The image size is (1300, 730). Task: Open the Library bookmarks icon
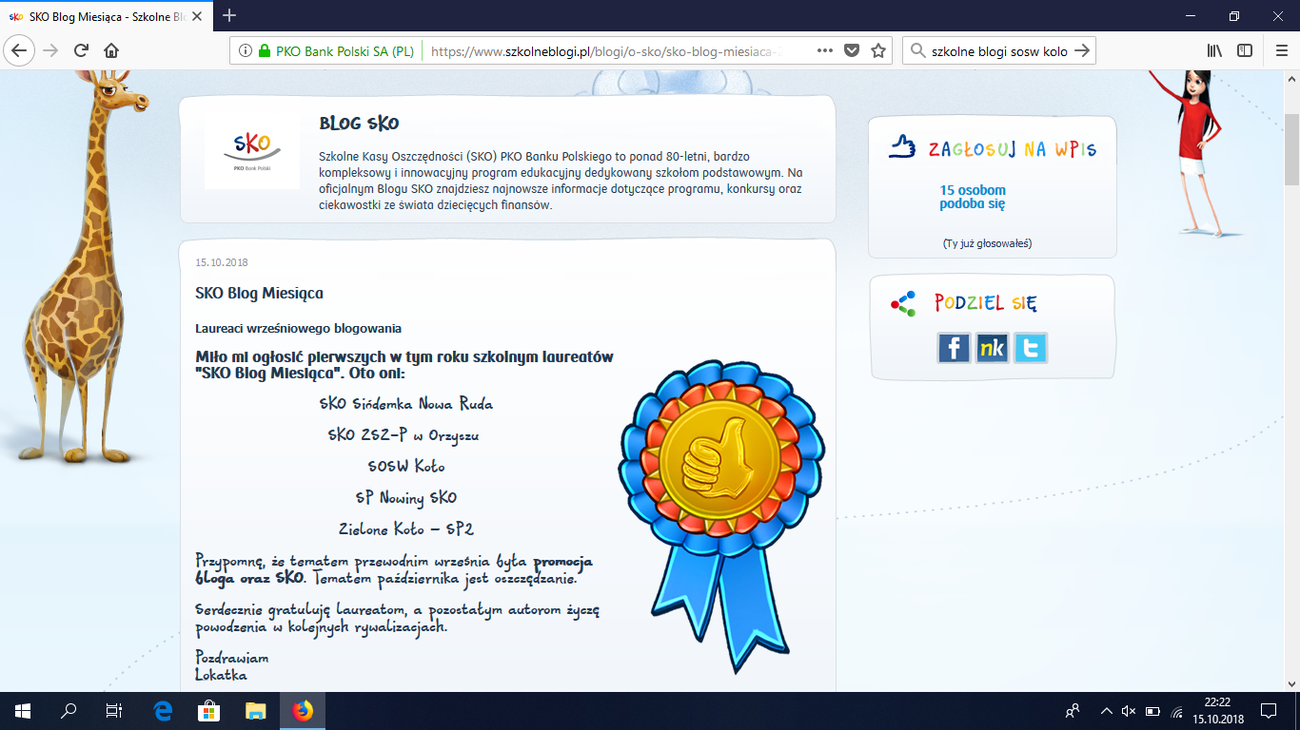click(x=1214, y=51)
